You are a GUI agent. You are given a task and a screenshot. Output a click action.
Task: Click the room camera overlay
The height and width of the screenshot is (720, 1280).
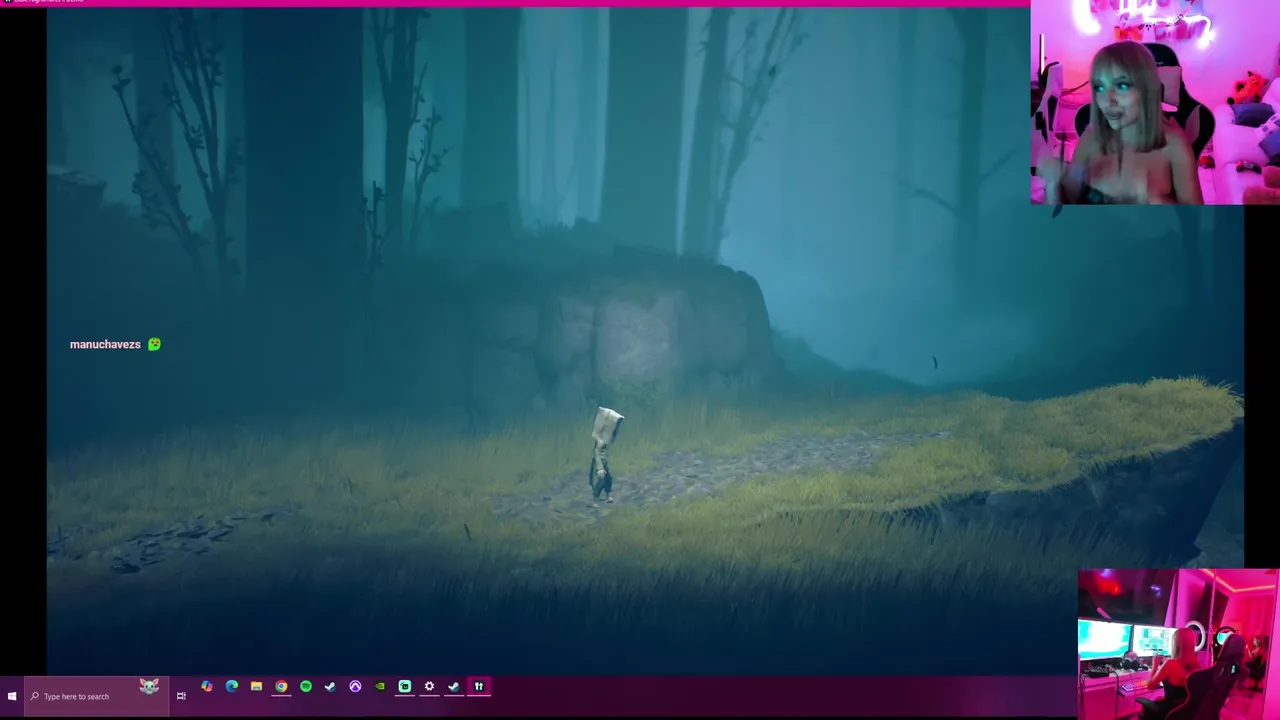pos(1179,644)
